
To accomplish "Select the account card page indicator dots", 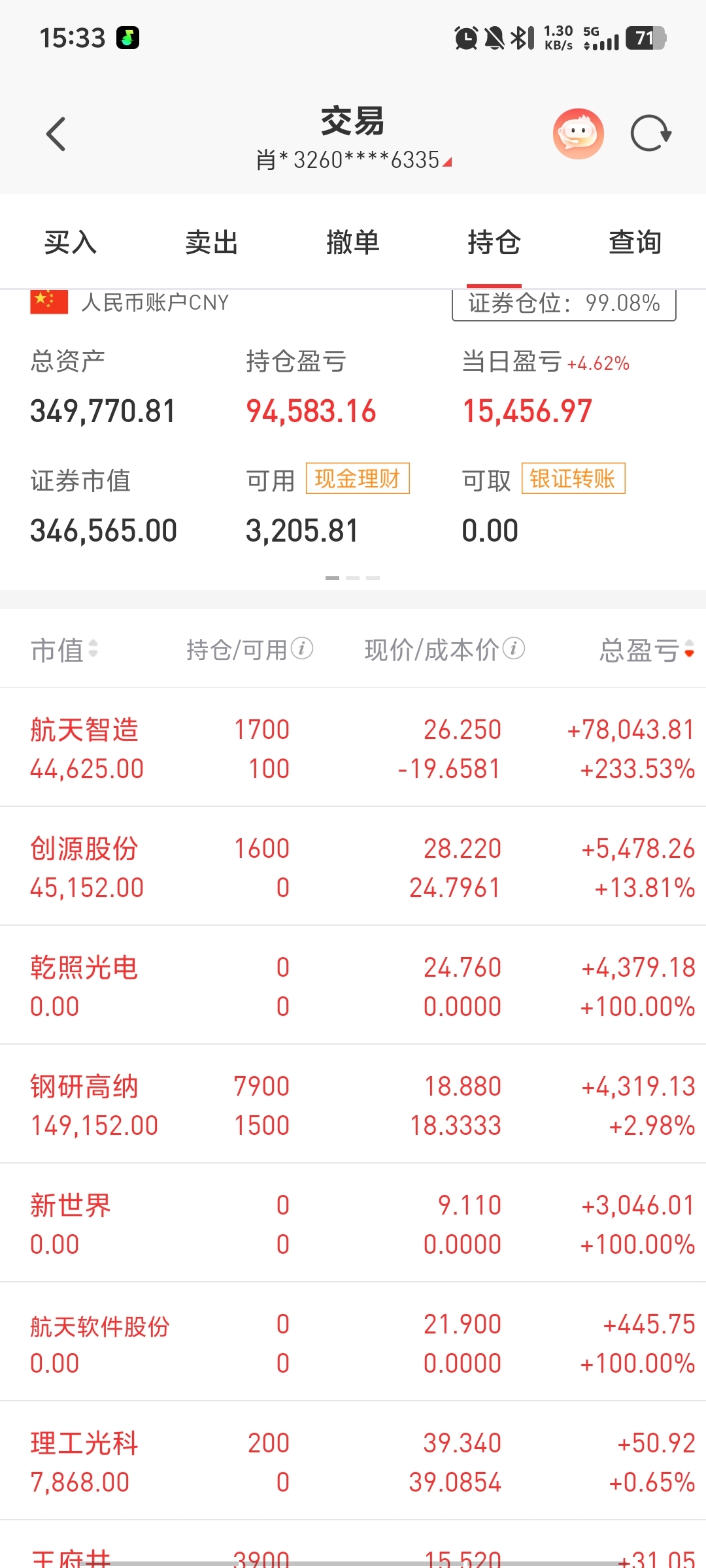I will tap(353, 578).
